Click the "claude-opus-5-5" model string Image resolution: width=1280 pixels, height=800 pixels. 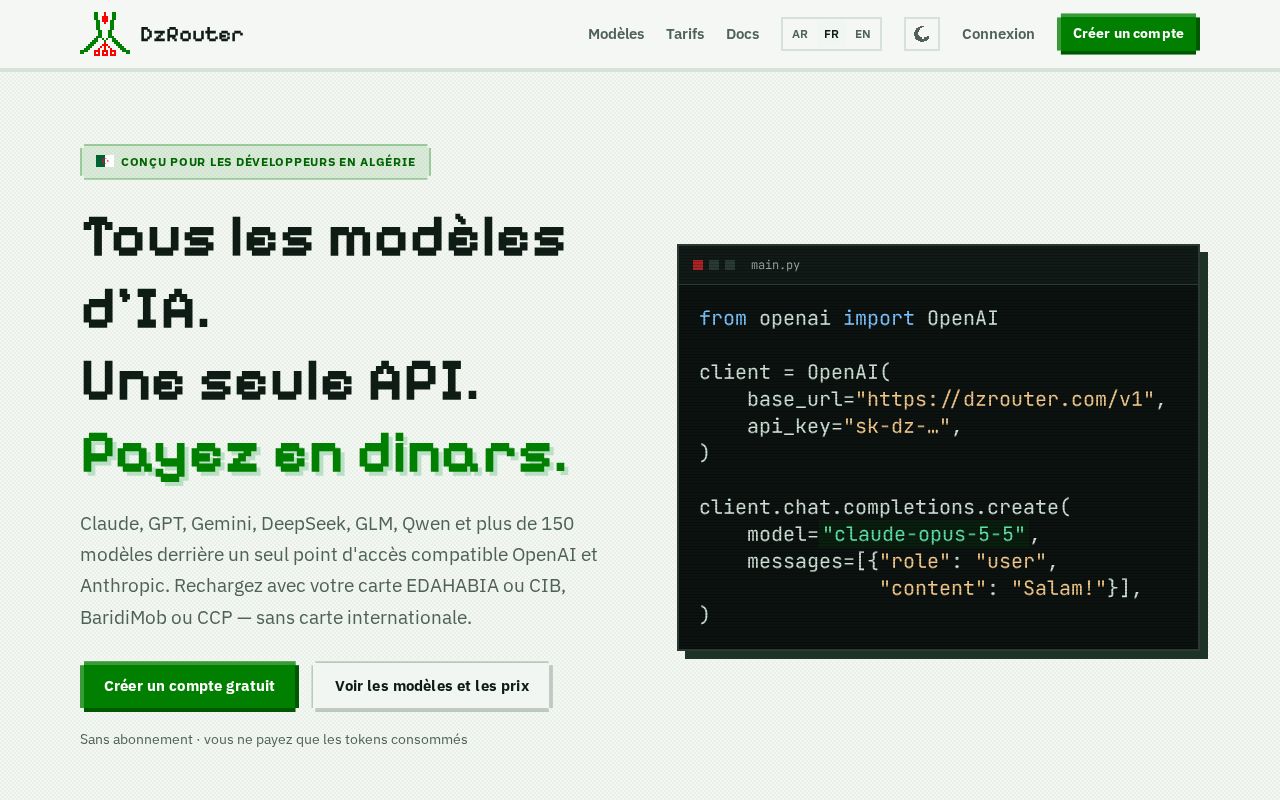pyautogui.click(x=925, y=534)
